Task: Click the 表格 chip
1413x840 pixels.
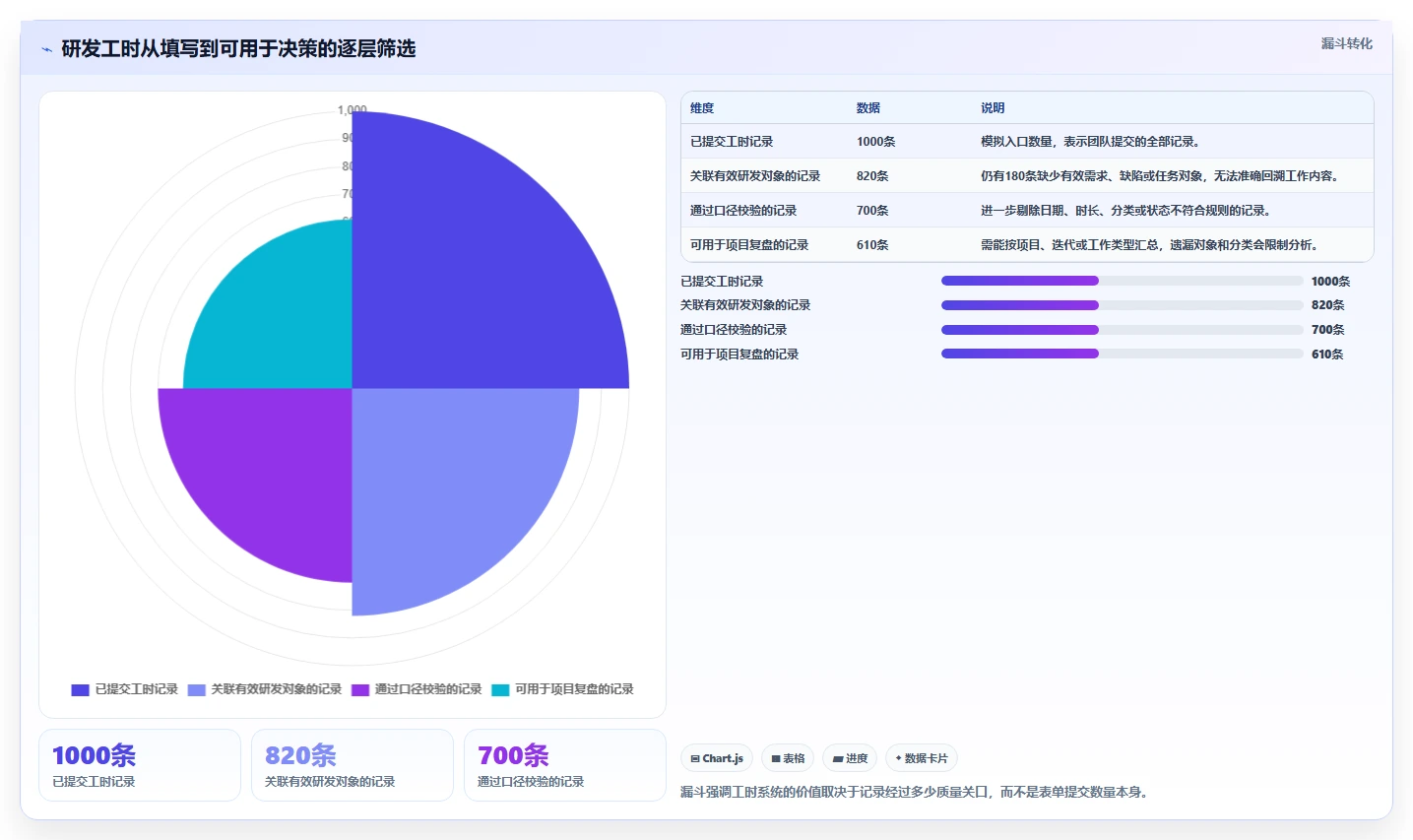Action: pyautogui.click(x=788, y=758)
